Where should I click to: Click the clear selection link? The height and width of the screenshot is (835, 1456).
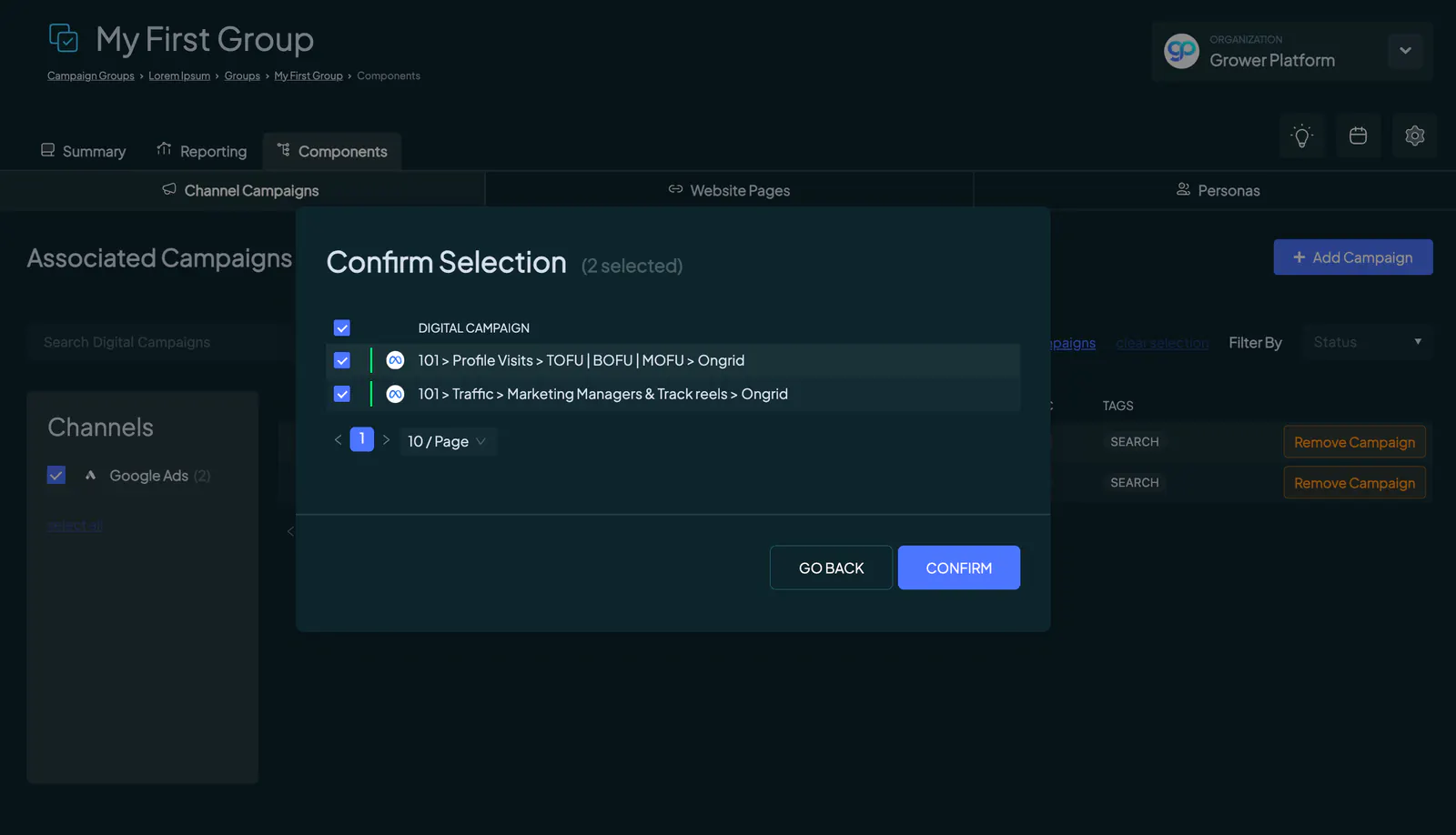point(1162,343)
